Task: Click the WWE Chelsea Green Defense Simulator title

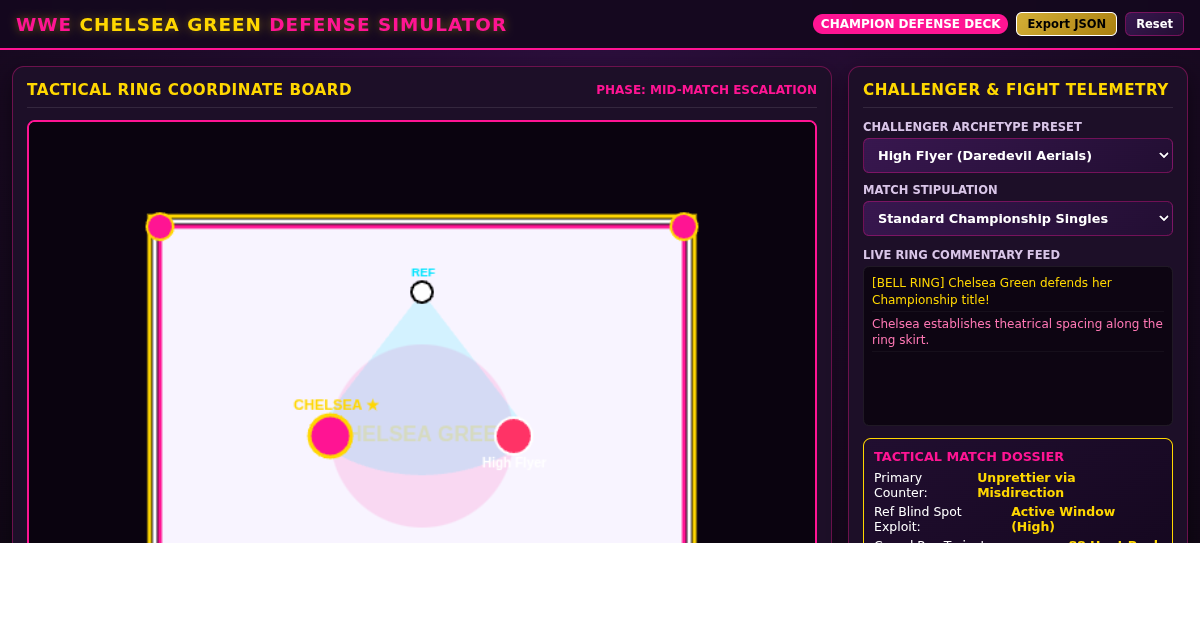Action: tap(261, 25)
